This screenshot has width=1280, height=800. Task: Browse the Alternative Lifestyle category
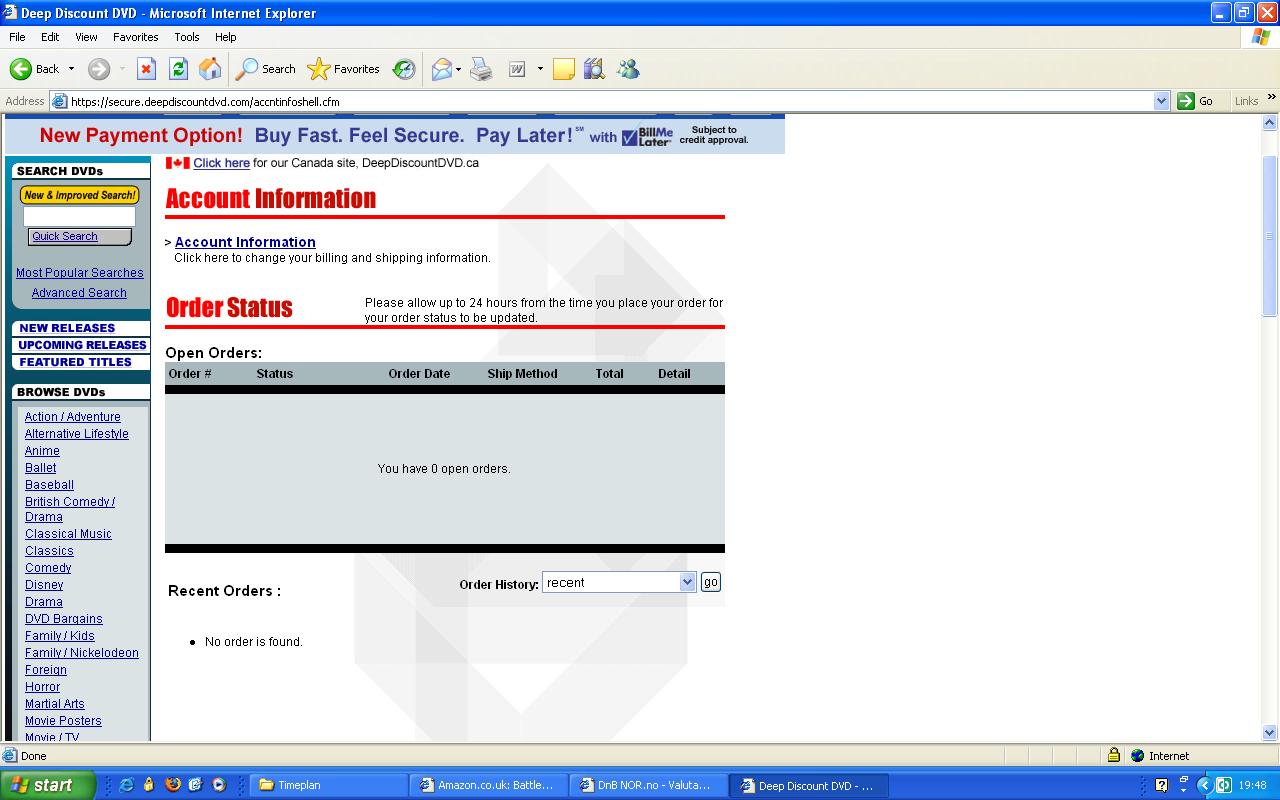tap(77, 434)
